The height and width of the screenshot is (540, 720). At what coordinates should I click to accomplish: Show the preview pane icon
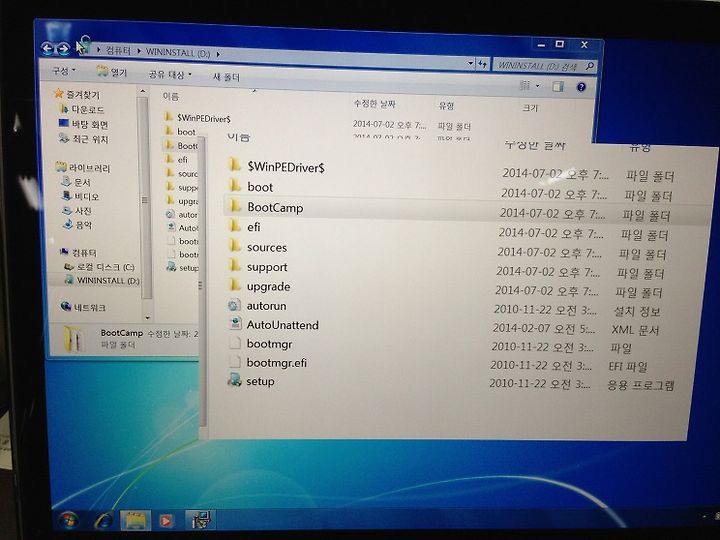click(x=557, y=86)
